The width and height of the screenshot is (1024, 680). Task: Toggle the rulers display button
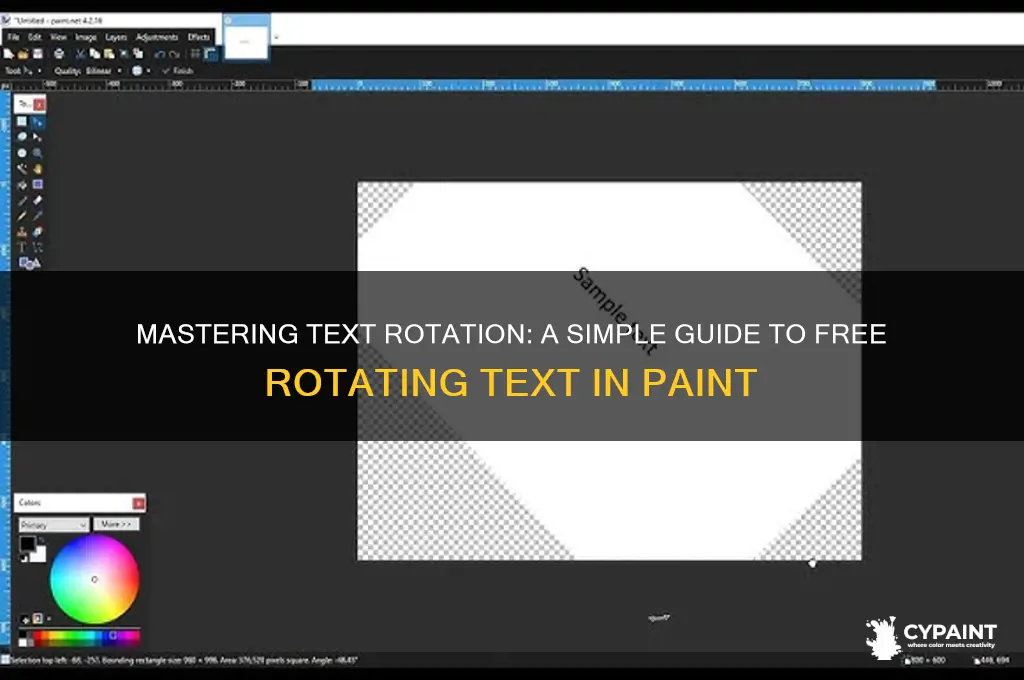click(210, 54)
